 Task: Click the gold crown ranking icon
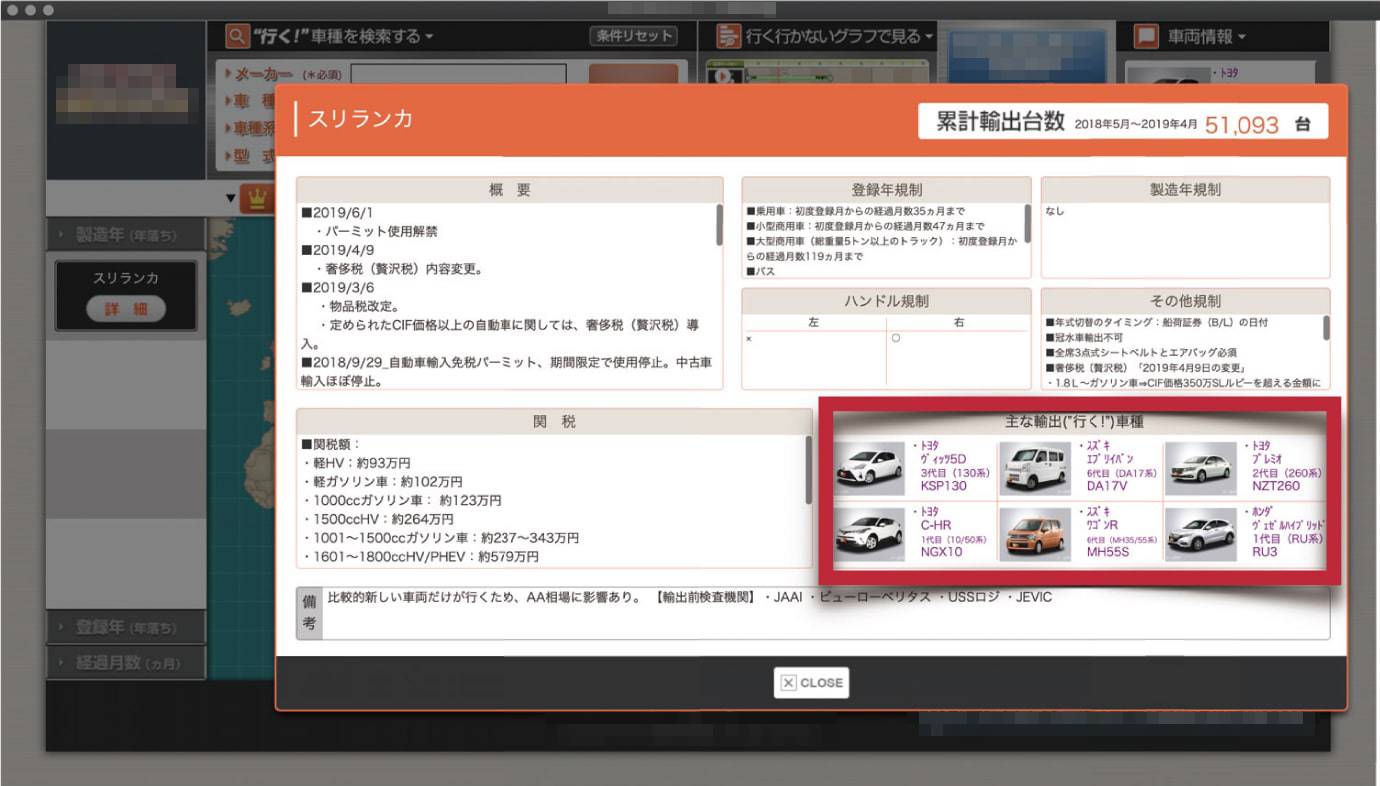click(x=259, y=199)
